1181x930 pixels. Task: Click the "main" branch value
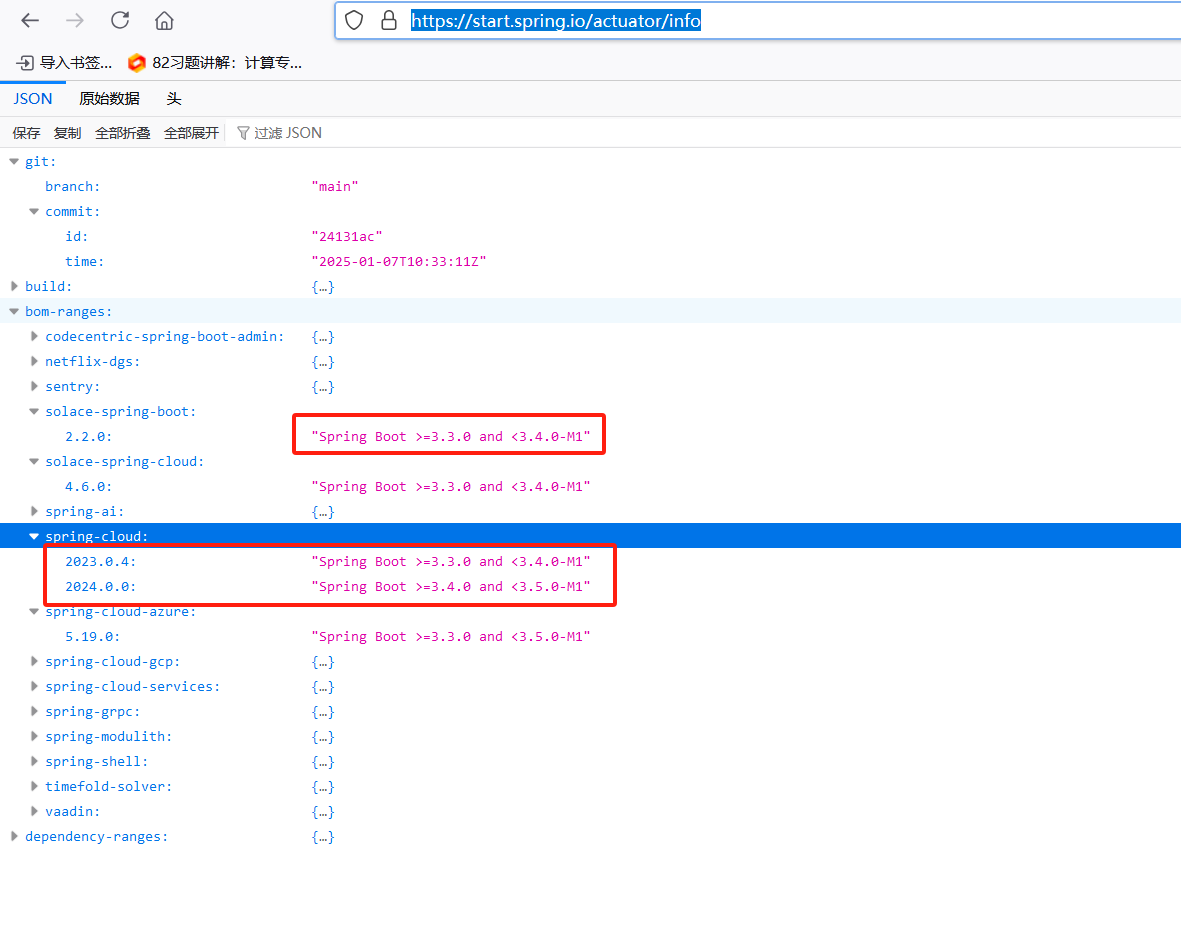coord(334,186)
